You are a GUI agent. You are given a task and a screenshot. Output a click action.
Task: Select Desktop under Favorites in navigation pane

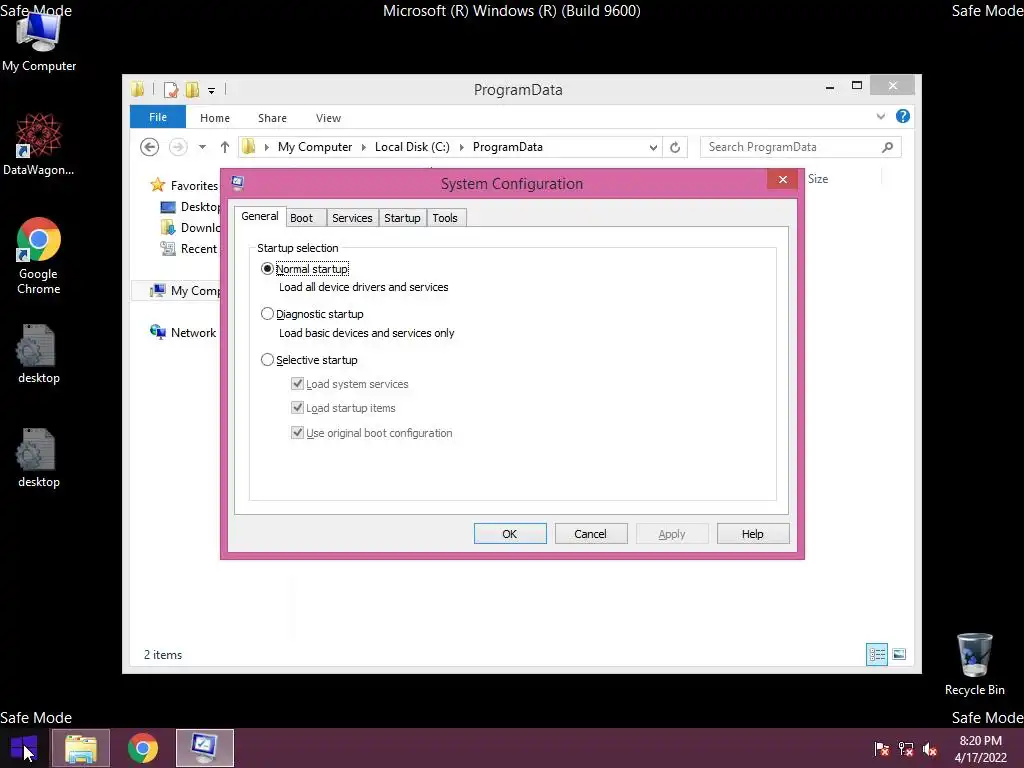(x=190, y=207)
